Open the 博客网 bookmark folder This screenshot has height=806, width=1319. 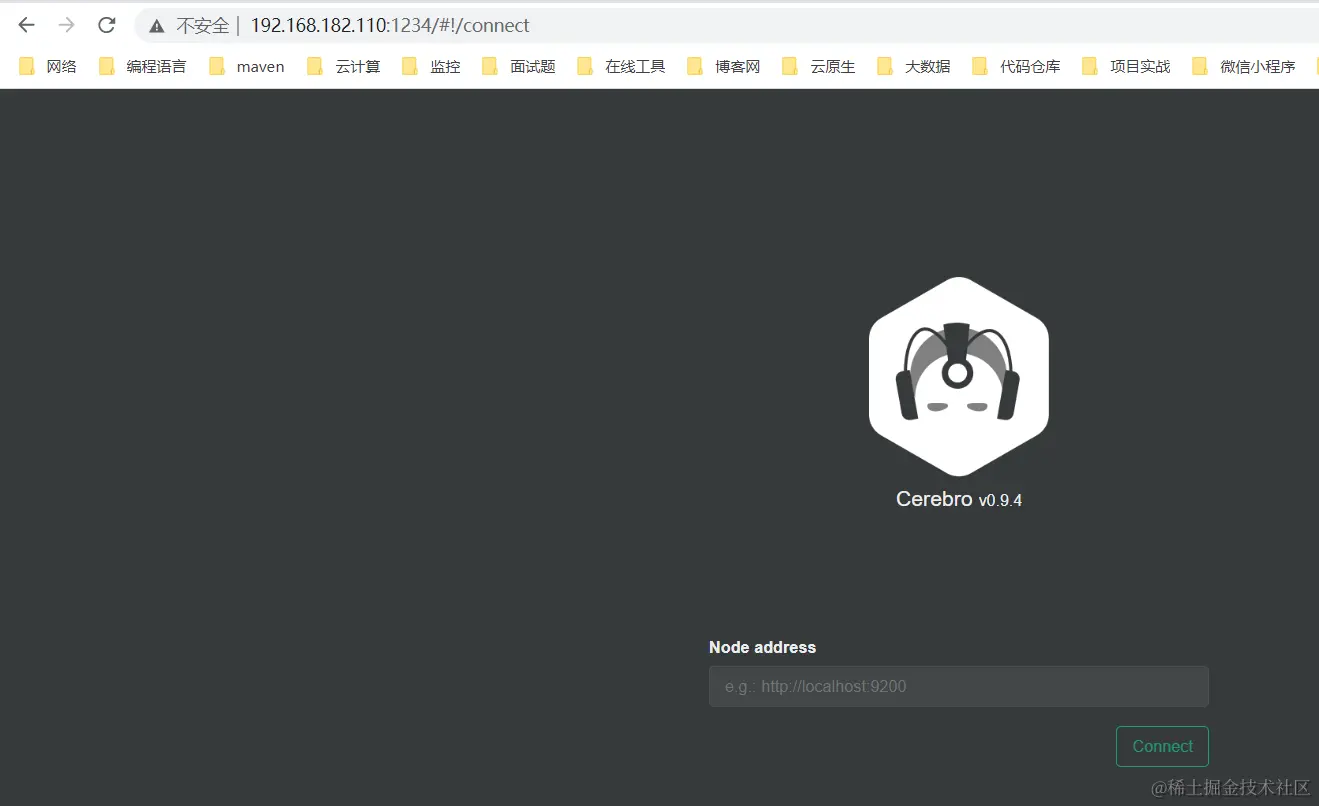tap(724, 66)
